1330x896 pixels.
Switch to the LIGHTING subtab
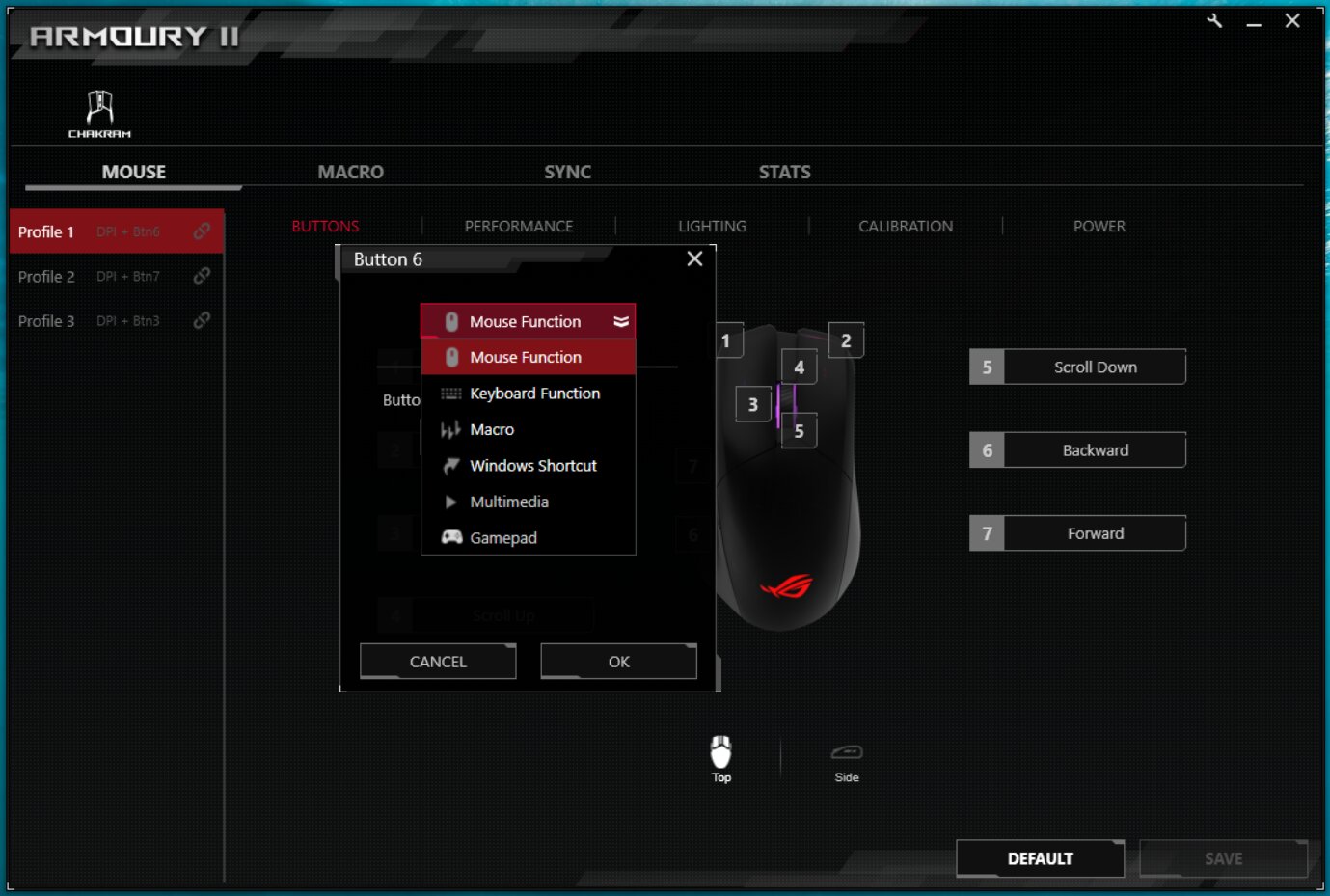(712, 226)
